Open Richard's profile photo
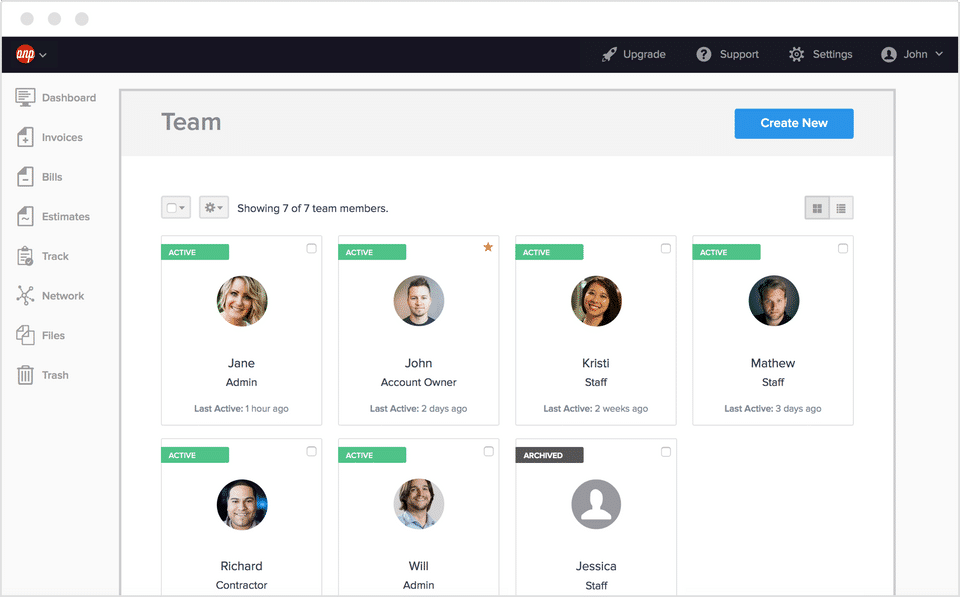This screenshot has height=597, width=960. coord(242,504)
